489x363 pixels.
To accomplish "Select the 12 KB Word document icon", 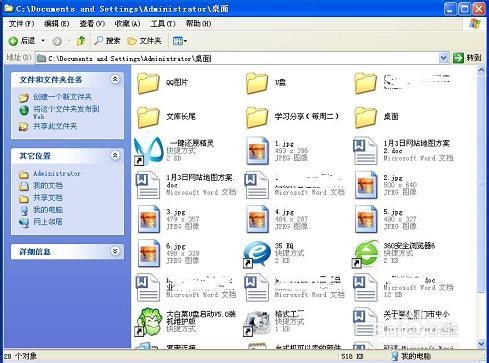I will [x=365, y=287].
